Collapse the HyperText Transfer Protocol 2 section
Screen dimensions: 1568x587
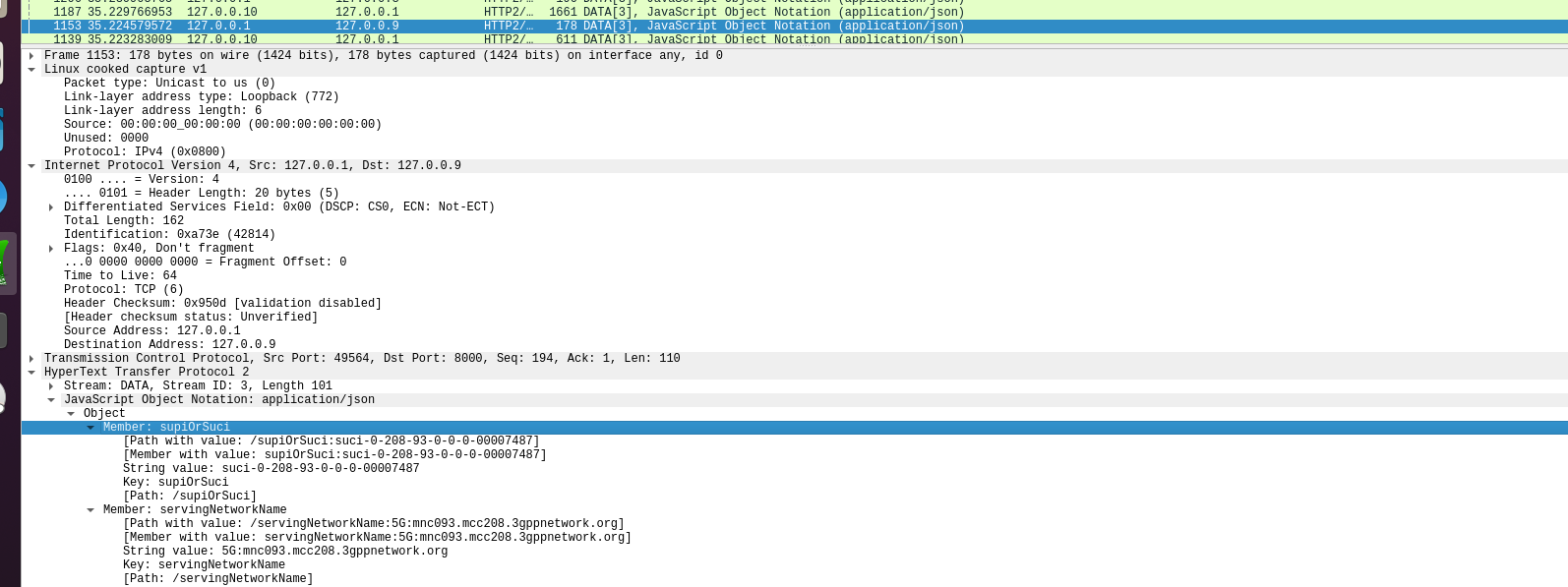point(31,373)
